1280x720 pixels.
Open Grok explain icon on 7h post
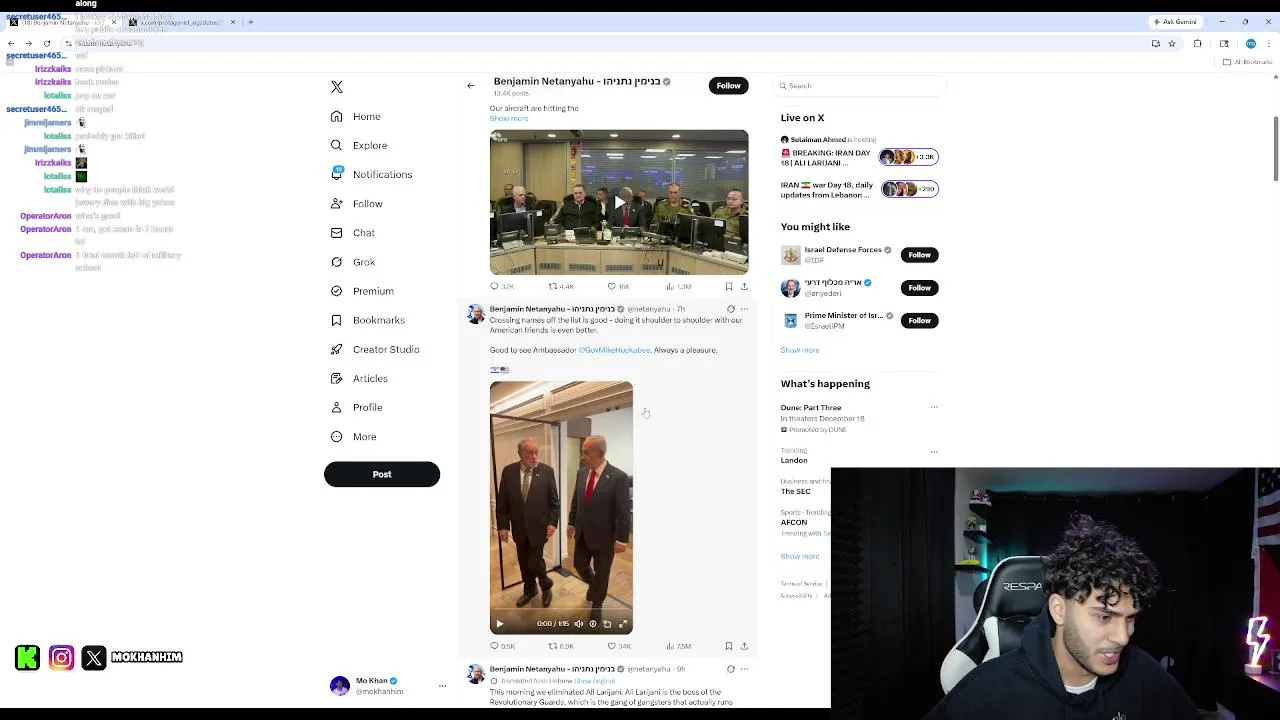(730, 309)
